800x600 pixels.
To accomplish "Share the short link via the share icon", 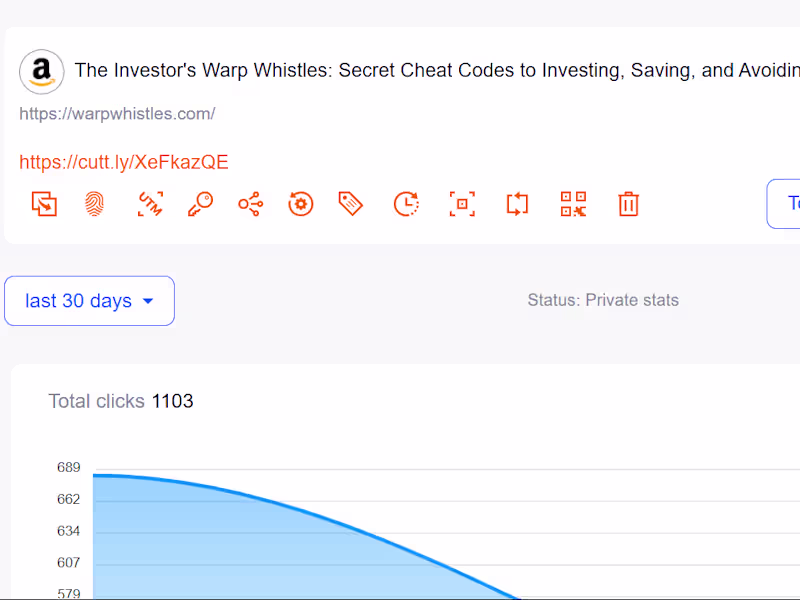I will pos(250,203).
